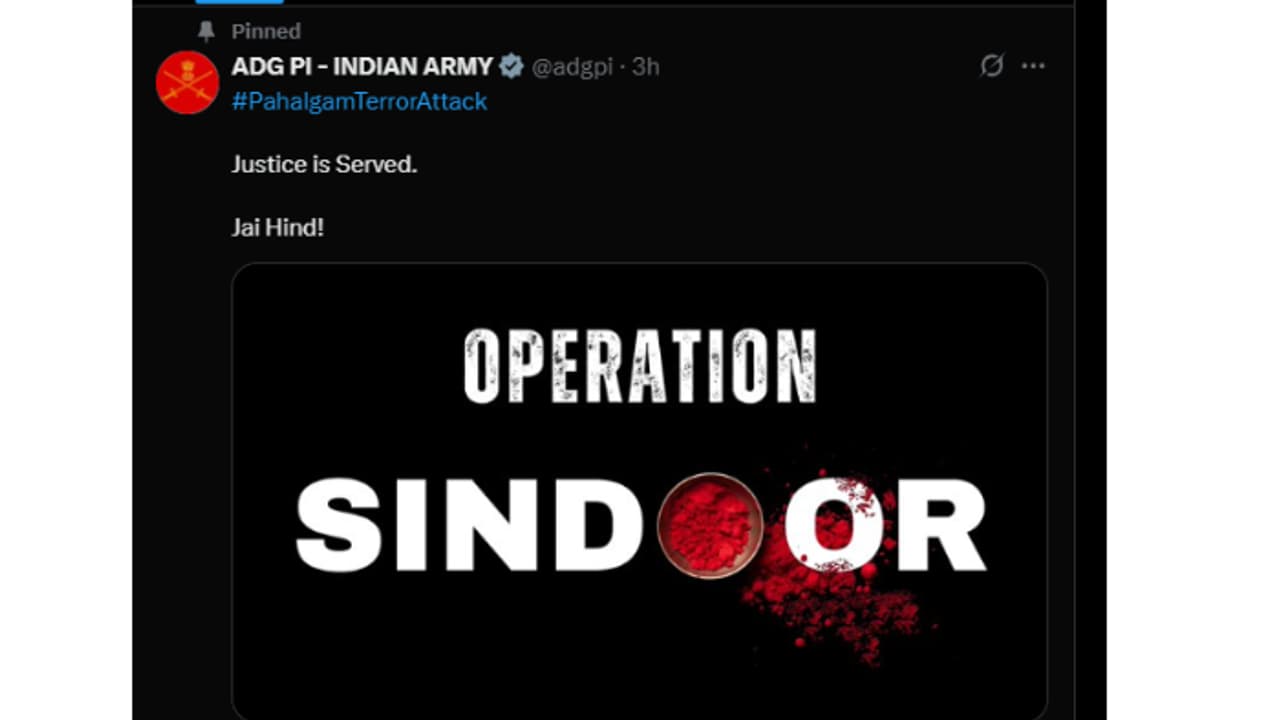Click the Grok explain-post icon
This screenshot has height=720, width=1280.
coord(991,66)
